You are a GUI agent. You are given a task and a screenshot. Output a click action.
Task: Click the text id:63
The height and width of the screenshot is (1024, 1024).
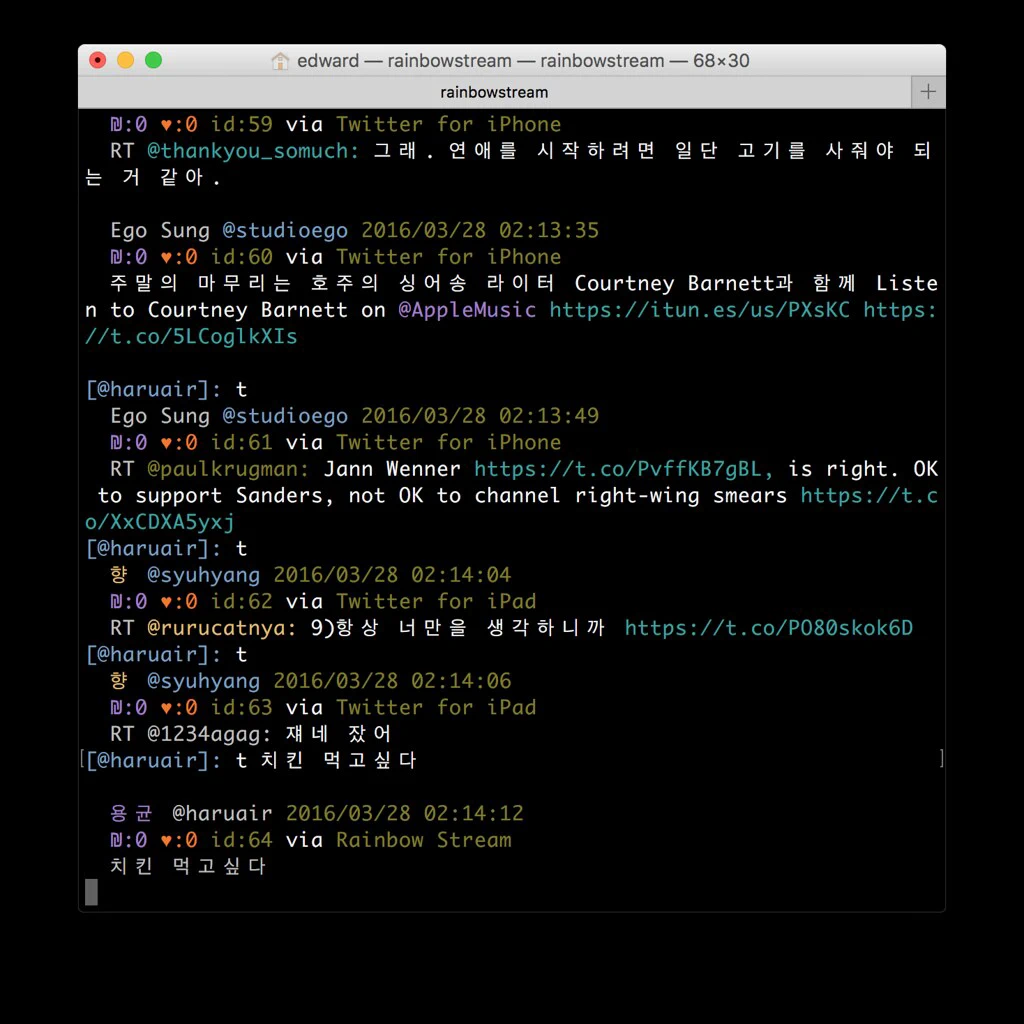[241, 707]
